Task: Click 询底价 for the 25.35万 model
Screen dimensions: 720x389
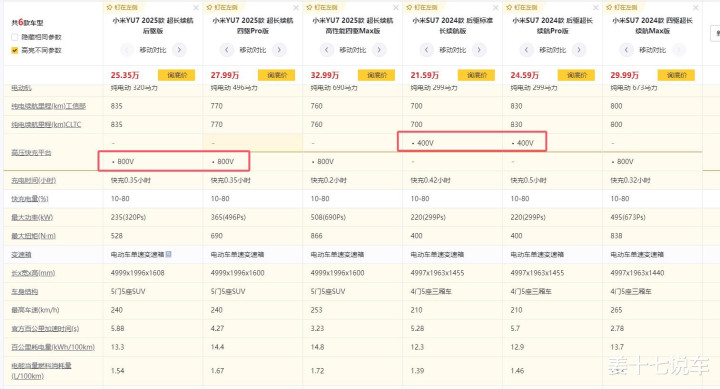Action: [176, 75]
